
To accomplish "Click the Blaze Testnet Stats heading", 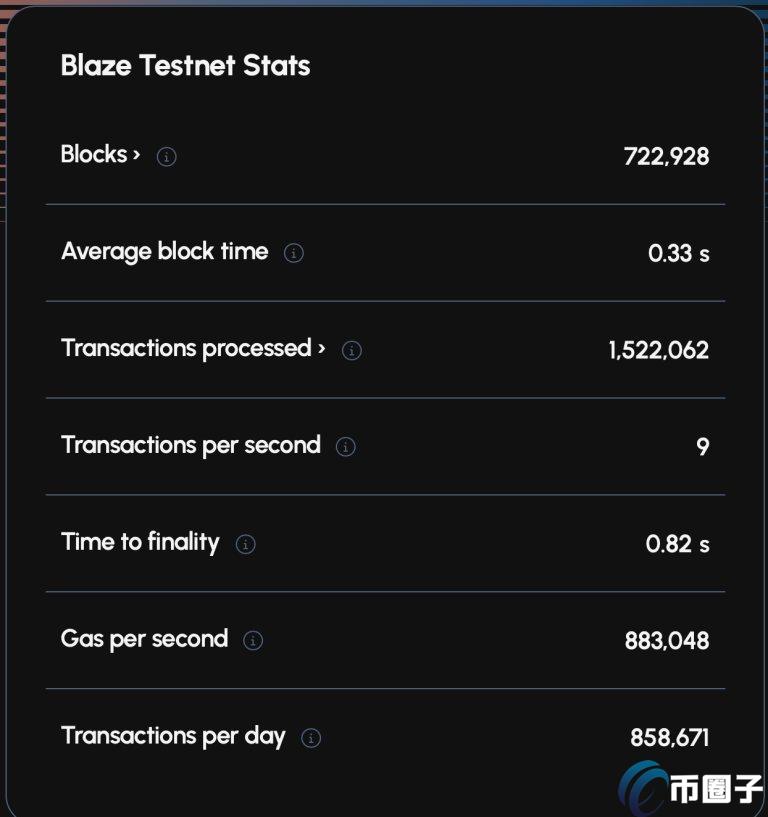I will 185,66.
